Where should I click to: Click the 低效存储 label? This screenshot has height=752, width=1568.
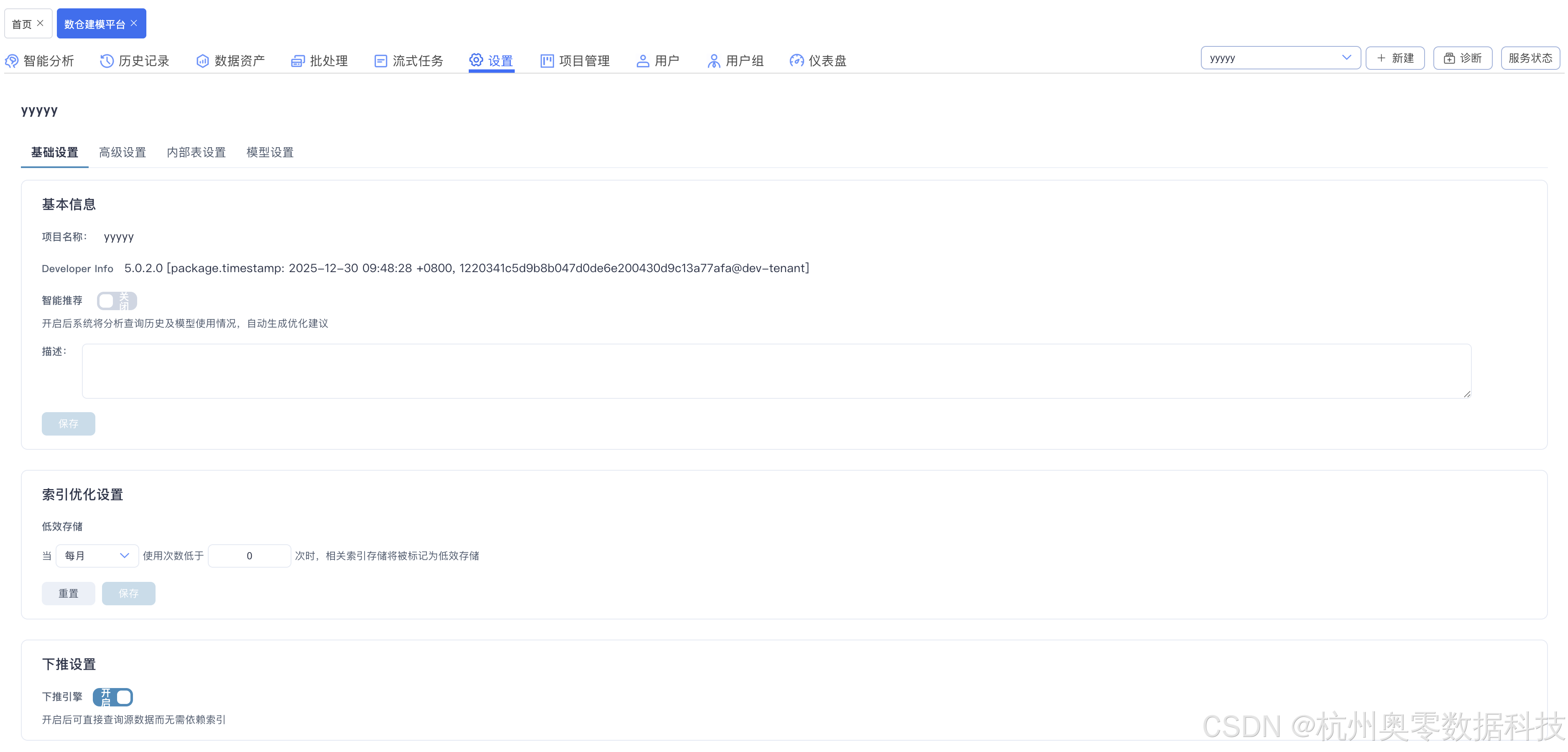click(62, 526)
